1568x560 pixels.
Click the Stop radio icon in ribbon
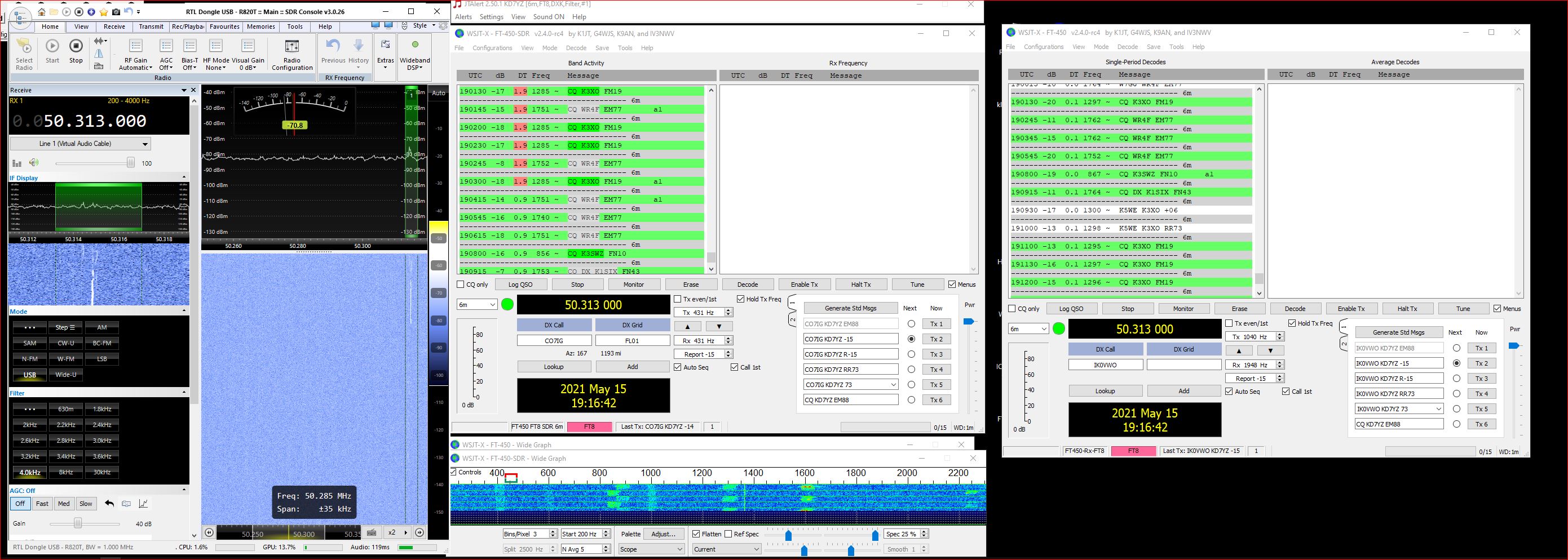coord(76,47)
